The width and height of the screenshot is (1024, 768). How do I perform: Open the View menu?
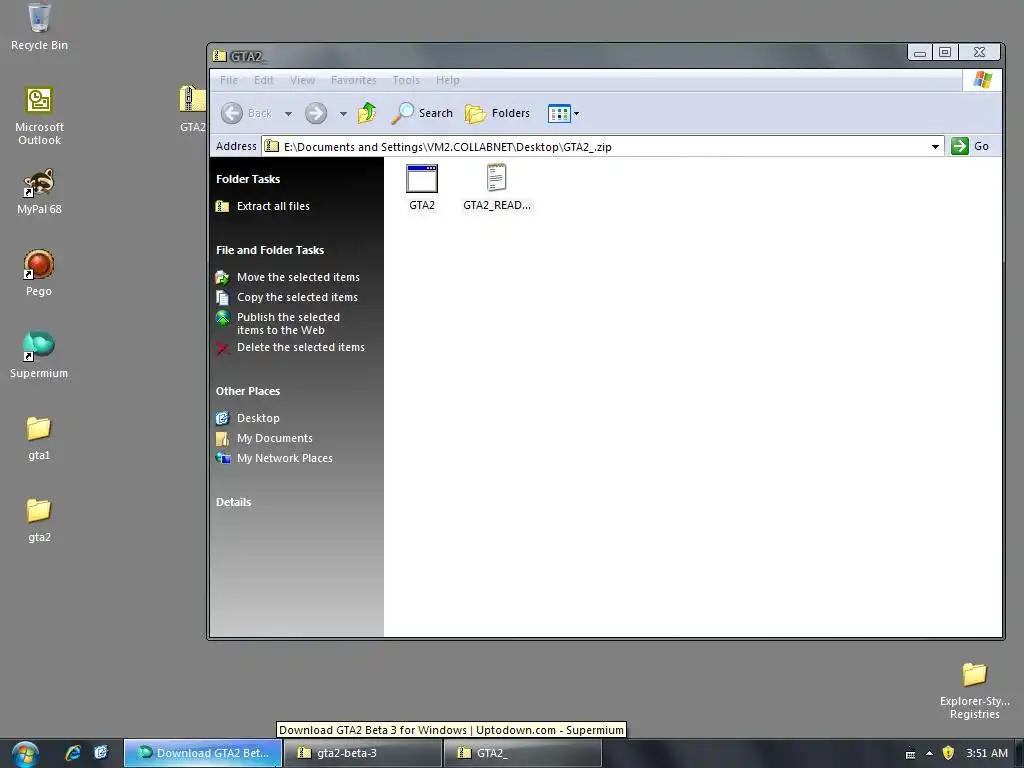[x=302, y=80]
